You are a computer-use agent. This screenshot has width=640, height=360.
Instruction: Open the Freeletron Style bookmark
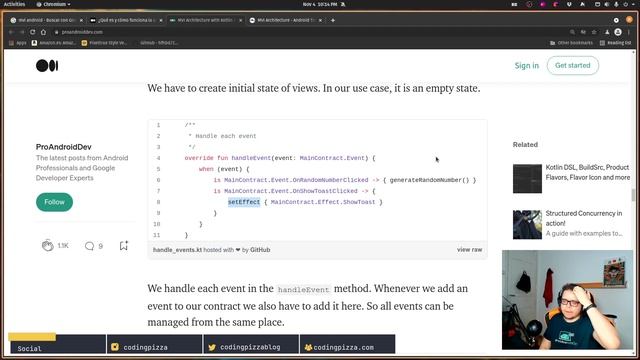point(104,43)
